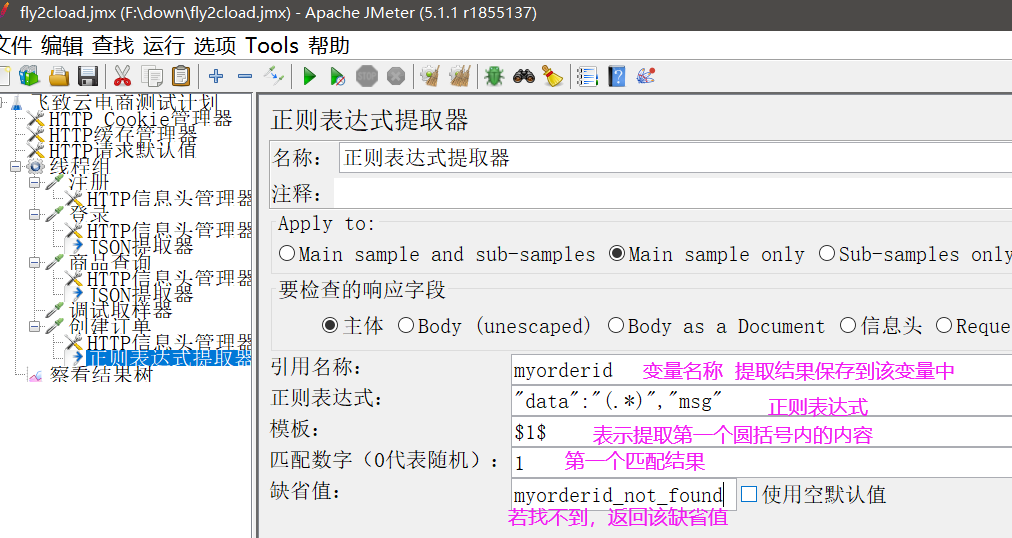Collapse the 线程组 tree node

coord(15,166)
